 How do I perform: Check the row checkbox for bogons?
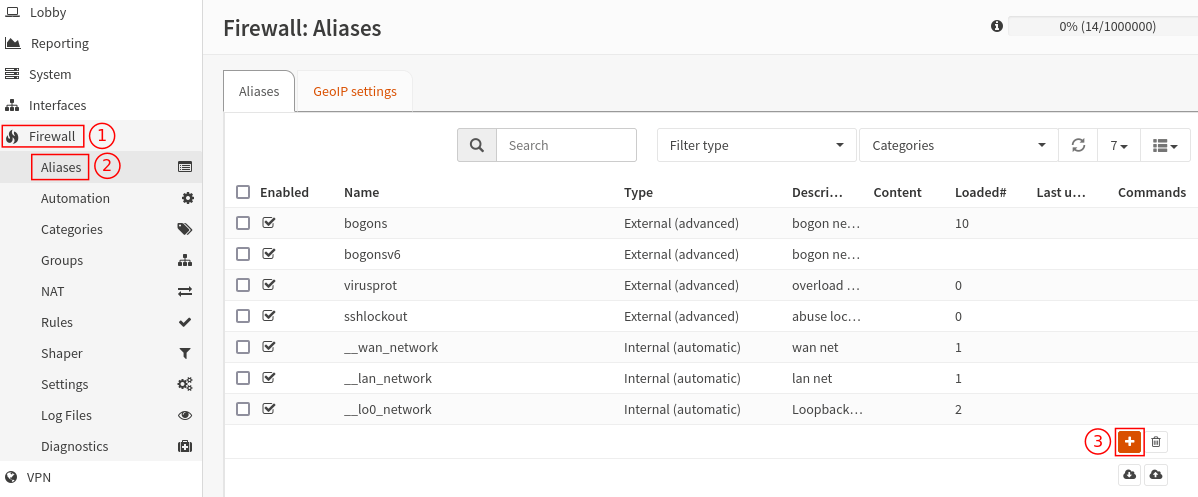243,223
